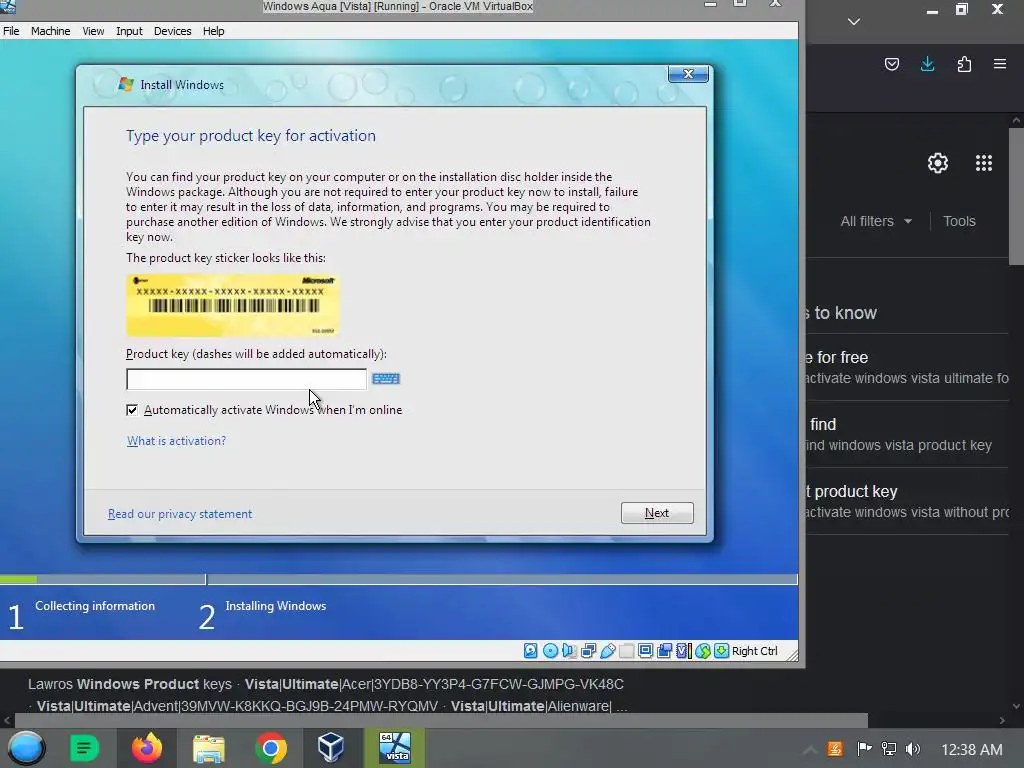Open the volume speaker icon in system tray
Screen dimensions: 1024x768
pyautogui.click(x=913, y=749)
